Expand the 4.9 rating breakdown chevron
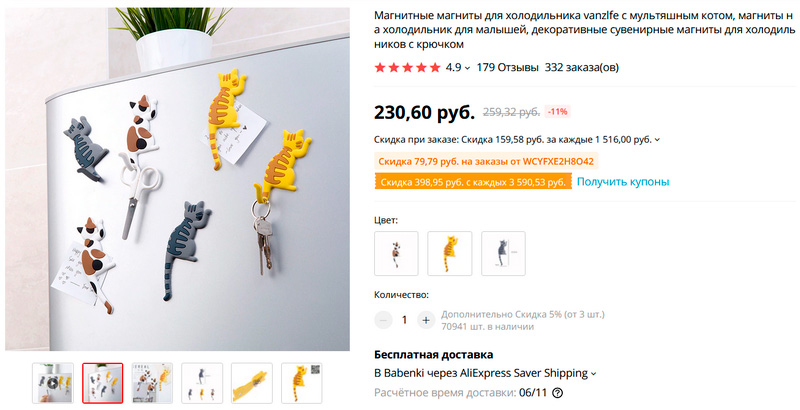Viewport: 800px width, 410px height. pyautogui.click(x=466, y=68)
